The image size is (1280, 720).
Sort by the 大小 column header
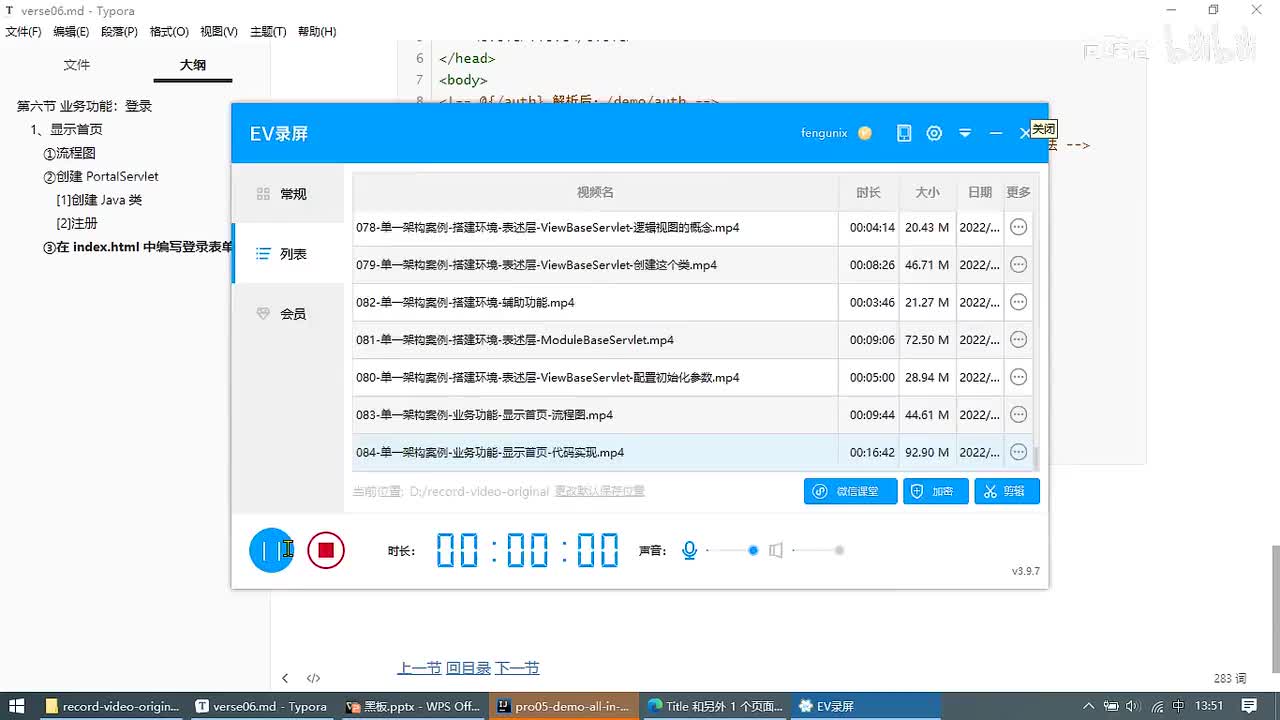pyautogui.click(x=927, y=192)
